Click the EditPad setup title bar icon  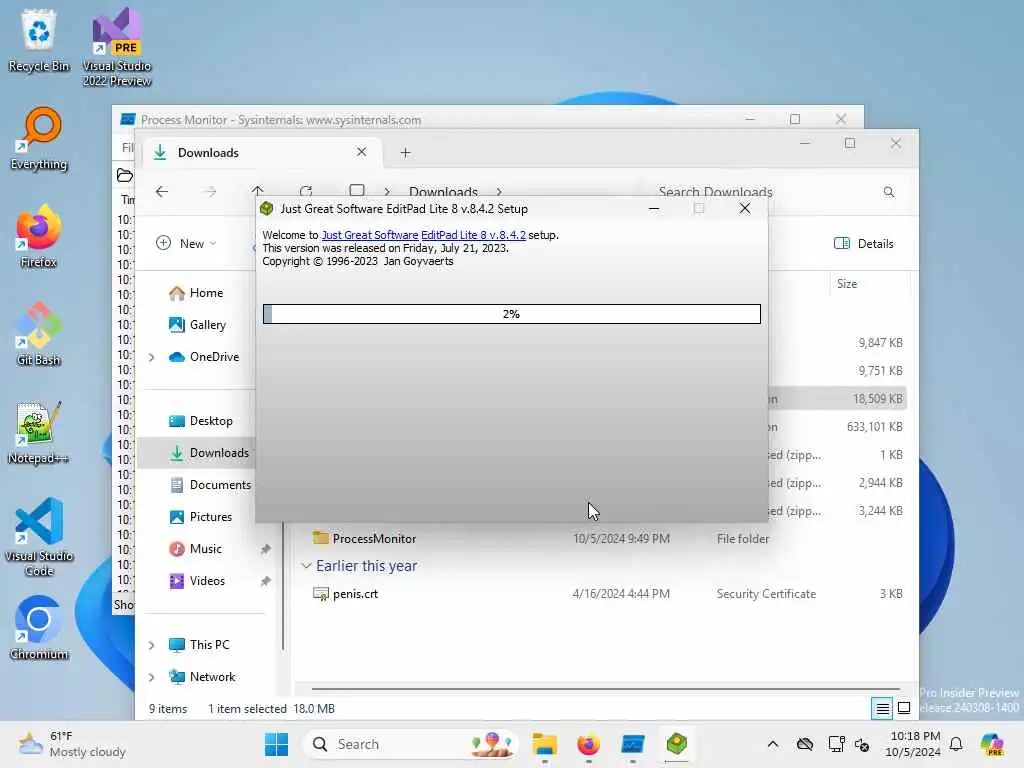pos(266,209)
